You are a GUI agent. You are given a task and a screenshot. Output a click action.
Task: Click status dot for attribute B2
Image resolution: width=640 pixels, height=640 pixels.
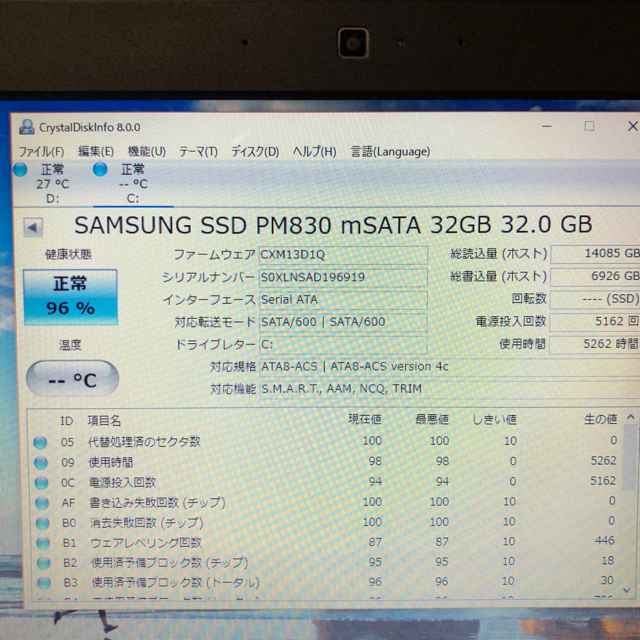[x=44, y=563]
